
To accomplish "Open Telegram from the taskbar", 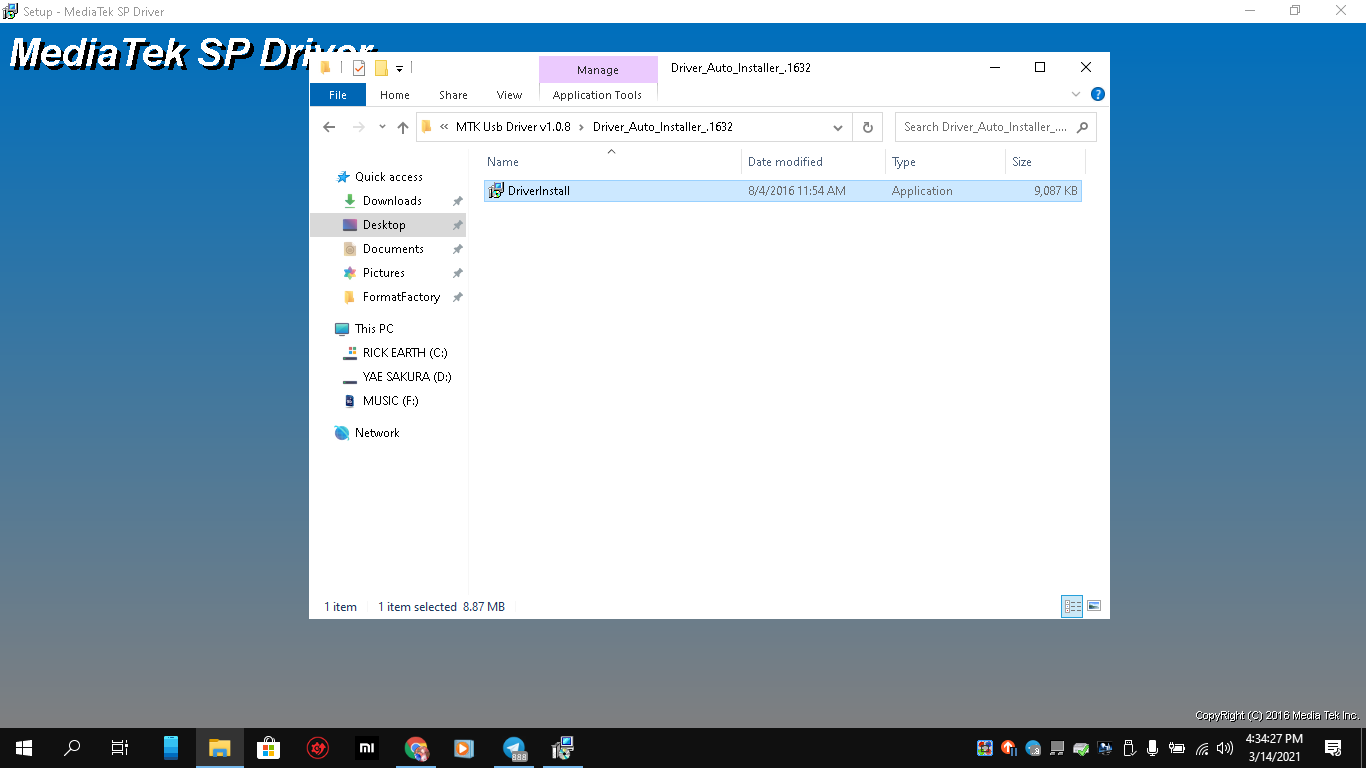I will pos(514,748).
